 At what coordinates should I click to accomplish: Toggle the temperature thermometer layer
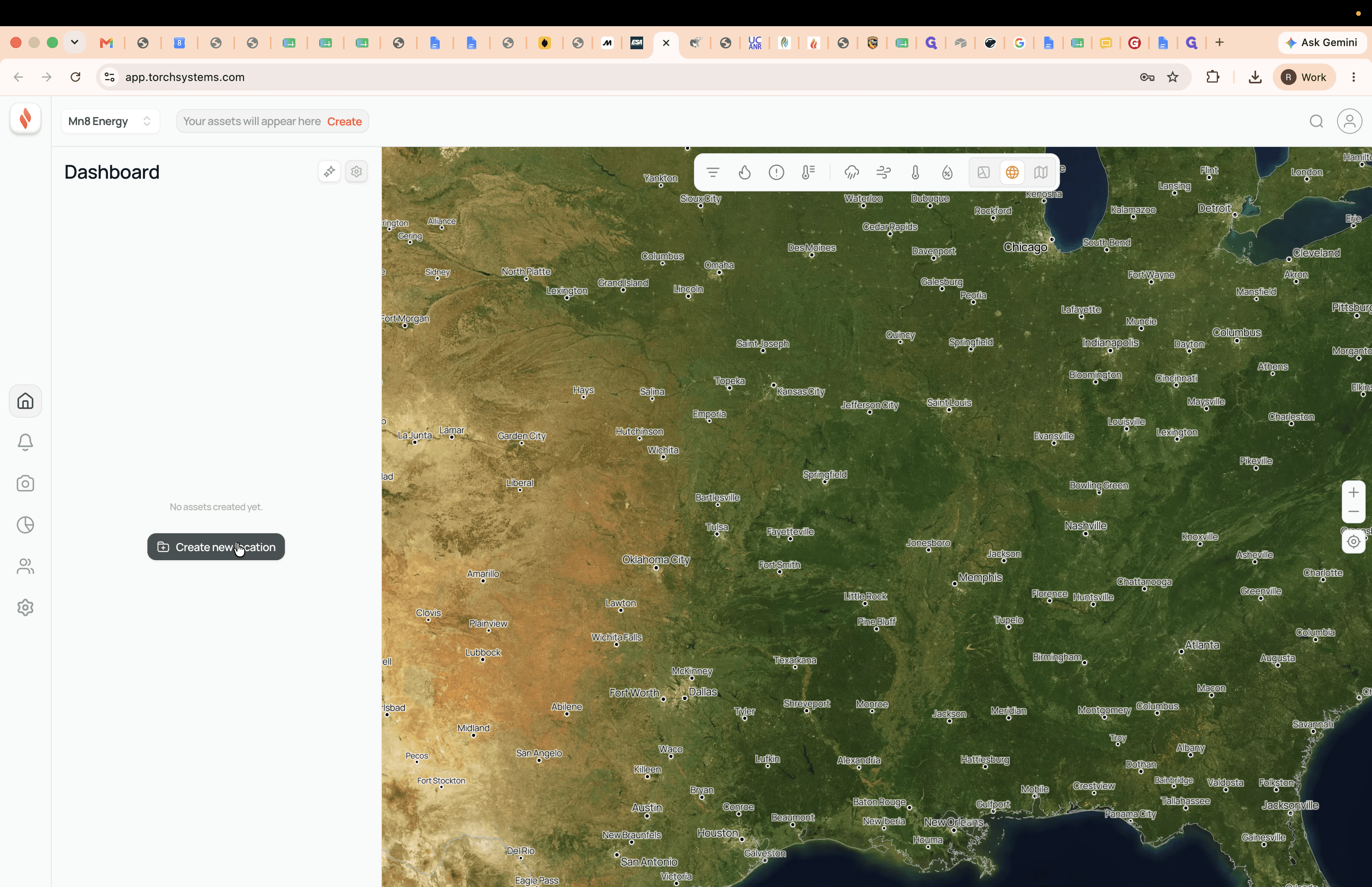tap(915, 172)
